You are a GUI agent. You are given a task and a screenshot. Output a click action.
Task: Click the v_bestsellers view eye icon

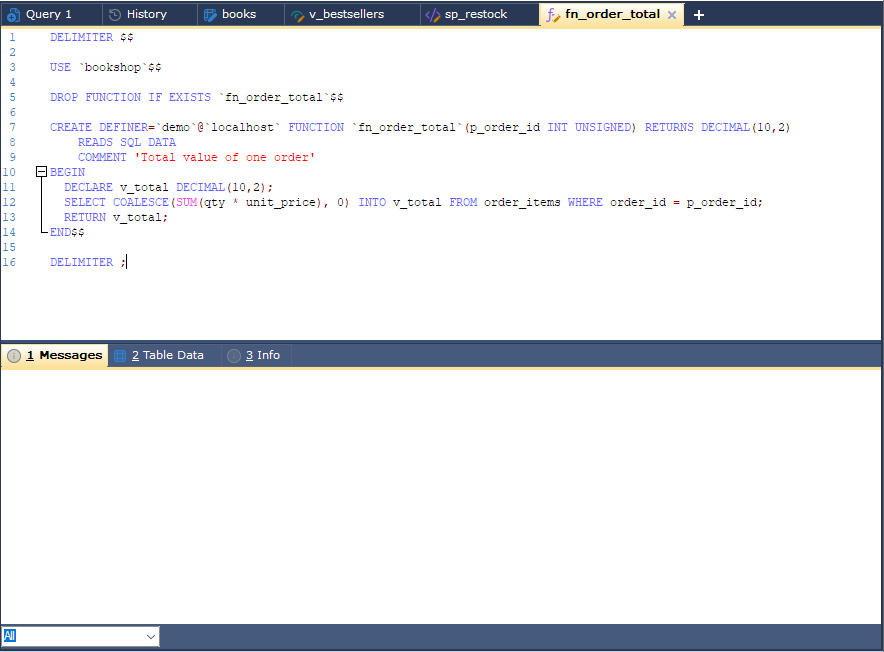pyautogui.click(x=297, y=16)
